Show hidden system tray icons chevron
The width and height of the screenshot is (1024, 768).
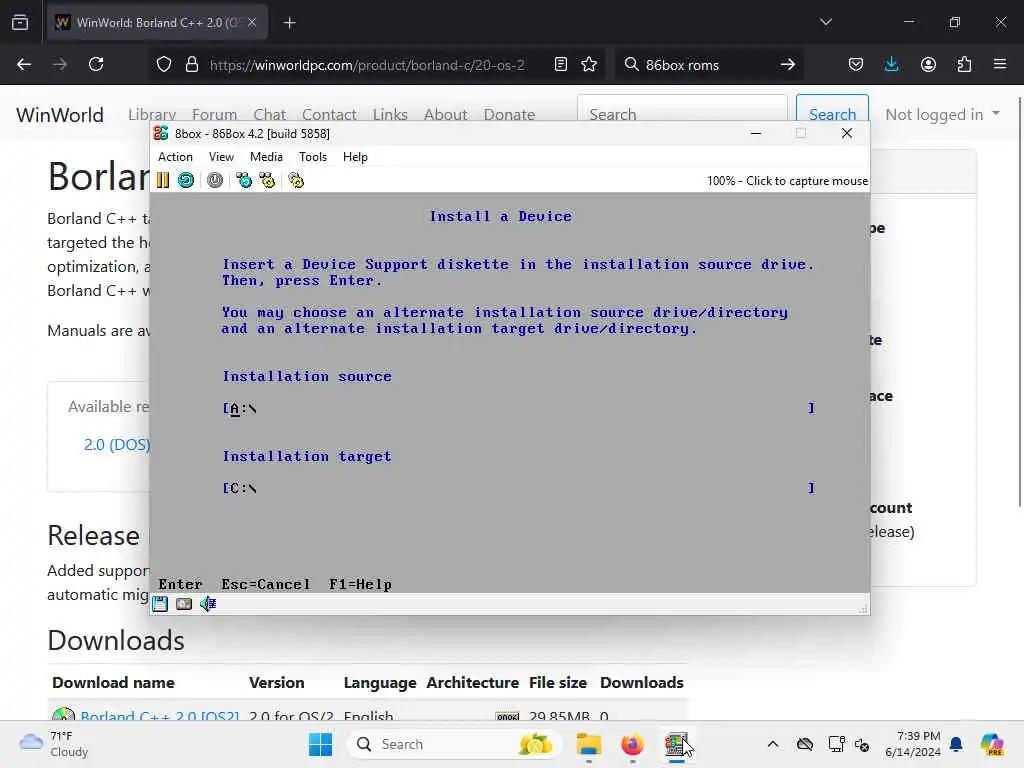773,744
